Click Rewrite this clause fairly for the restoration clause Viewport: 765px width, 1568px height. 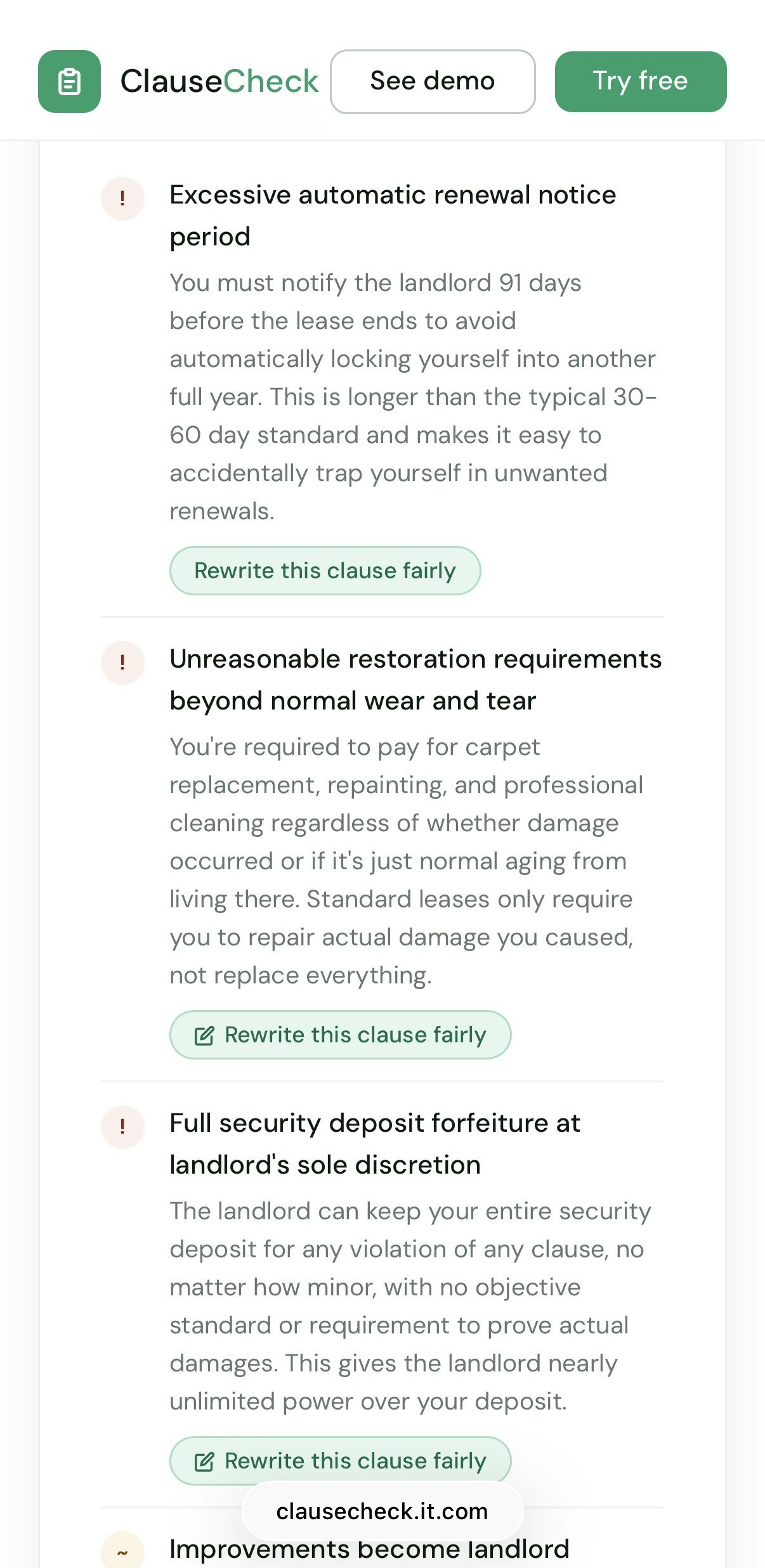tap(340, 1034)
